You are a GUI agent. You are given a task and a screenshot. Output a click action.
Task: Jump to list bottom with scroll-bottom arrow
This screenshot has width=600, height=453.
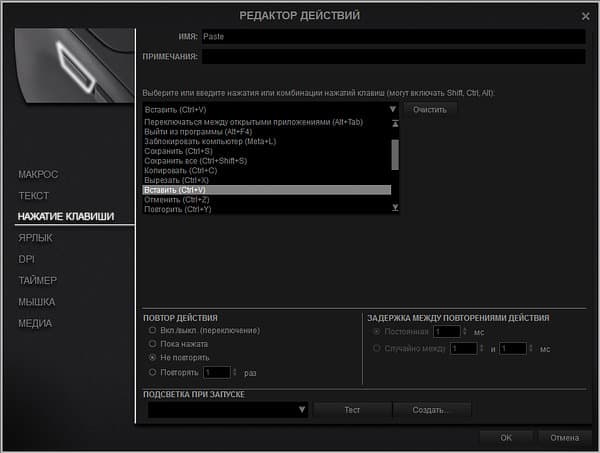(395, 207)
